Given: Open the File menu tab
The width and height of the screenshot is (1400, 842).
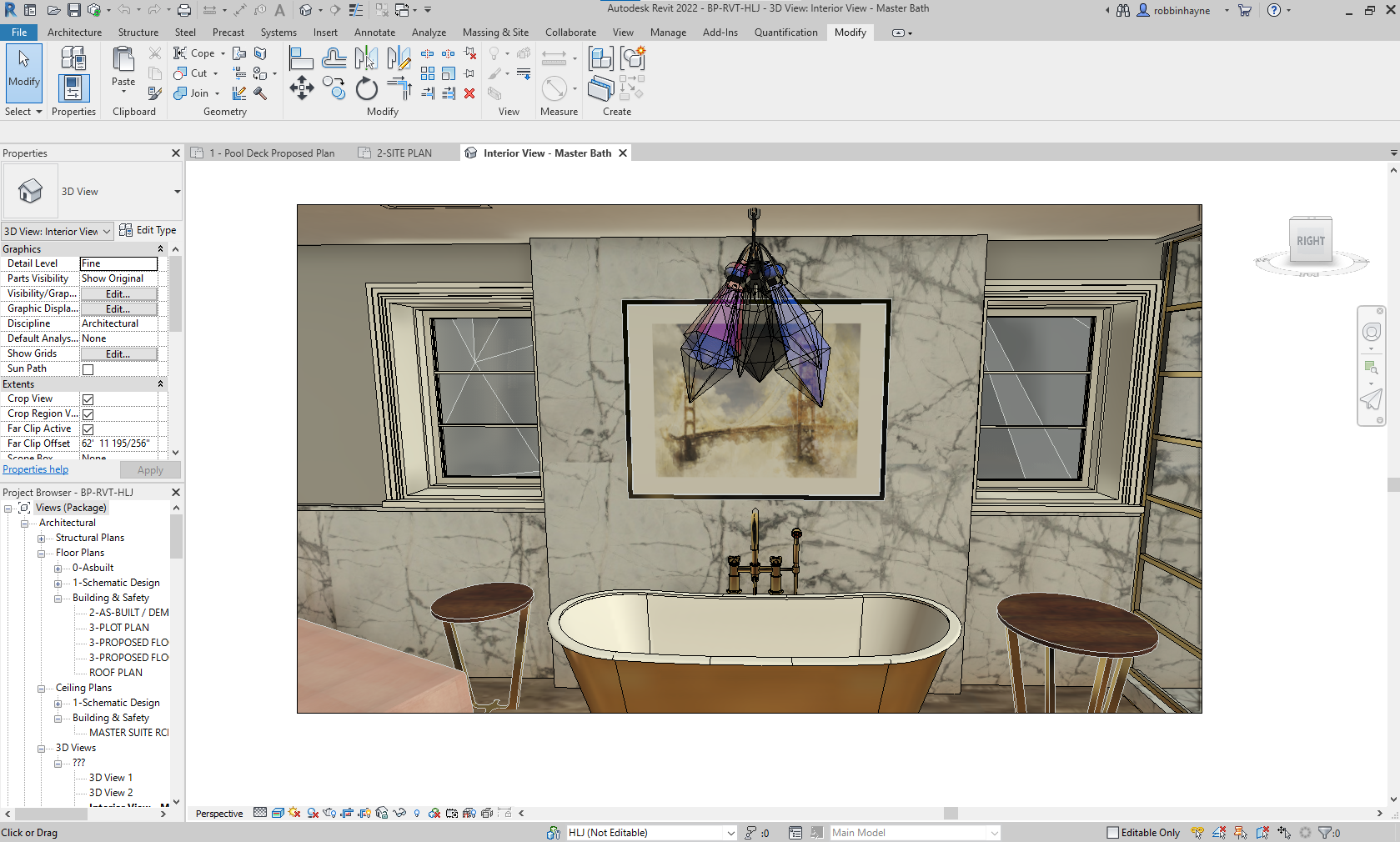Looking at the screenshot, I should (x=19, y=33).
